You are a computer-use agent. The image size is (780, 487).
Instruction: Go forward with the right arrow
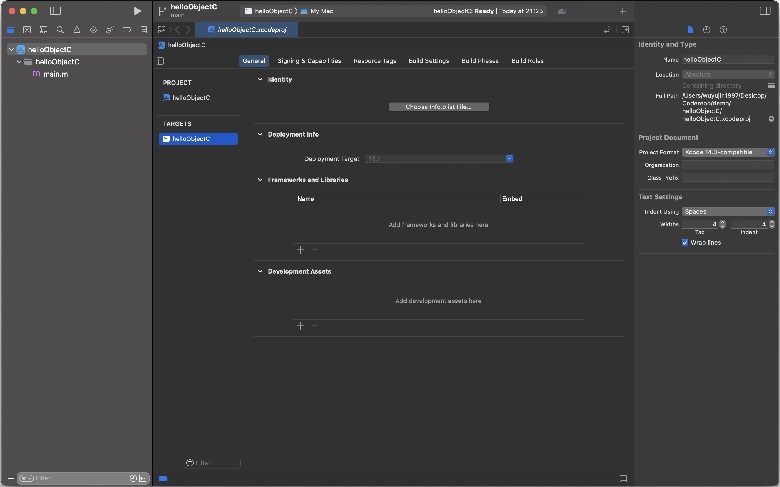[188, 30]
